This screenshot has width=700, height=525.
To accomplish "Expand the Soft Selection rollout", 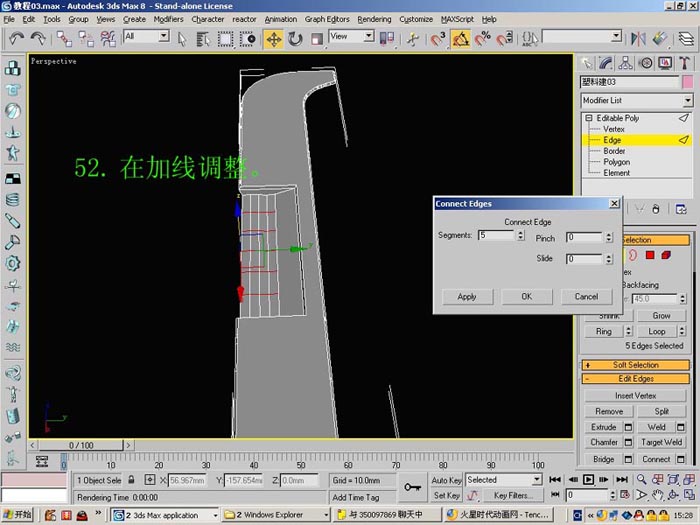I will 636,365.
